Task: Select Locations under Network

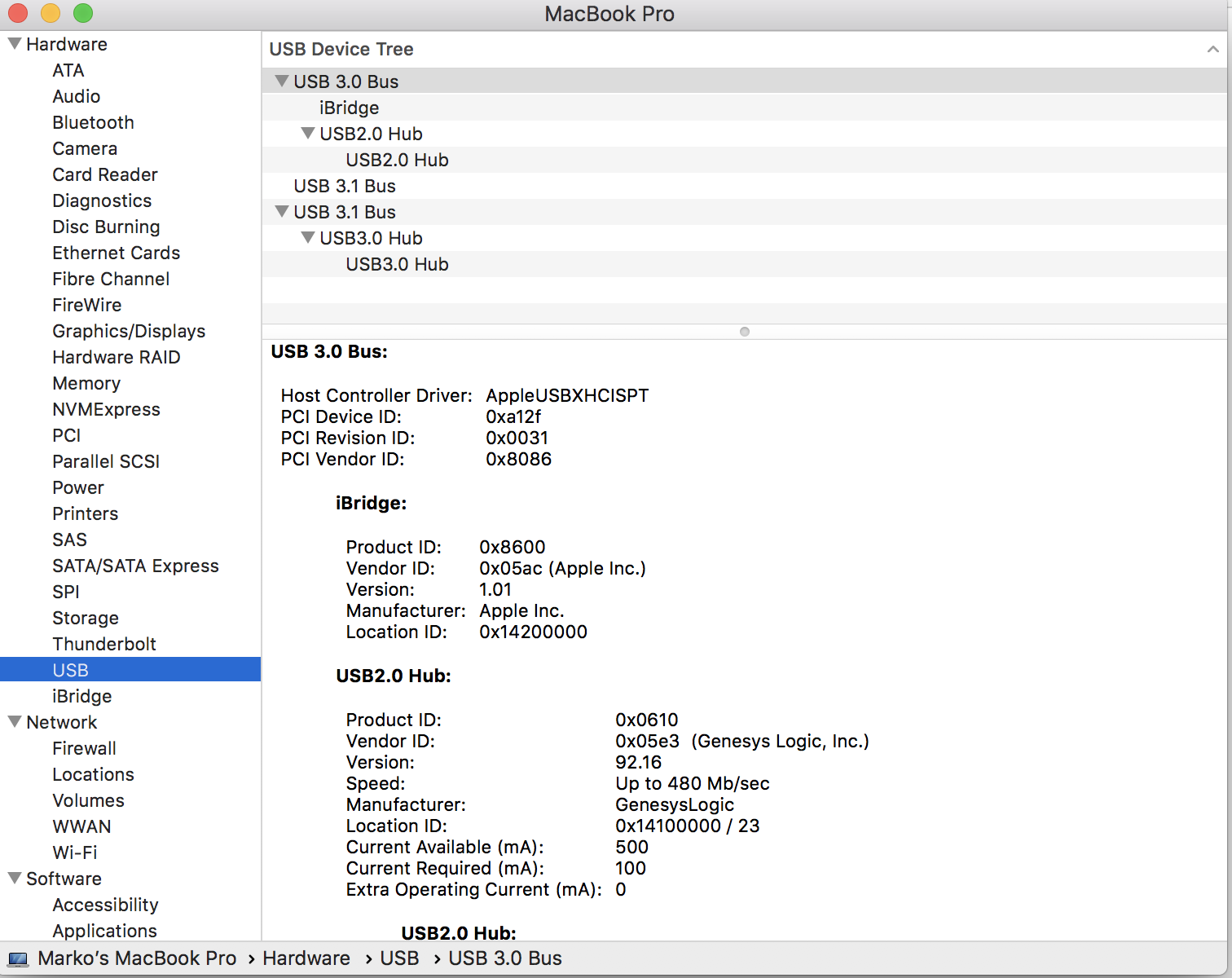Action: [94, 774]
